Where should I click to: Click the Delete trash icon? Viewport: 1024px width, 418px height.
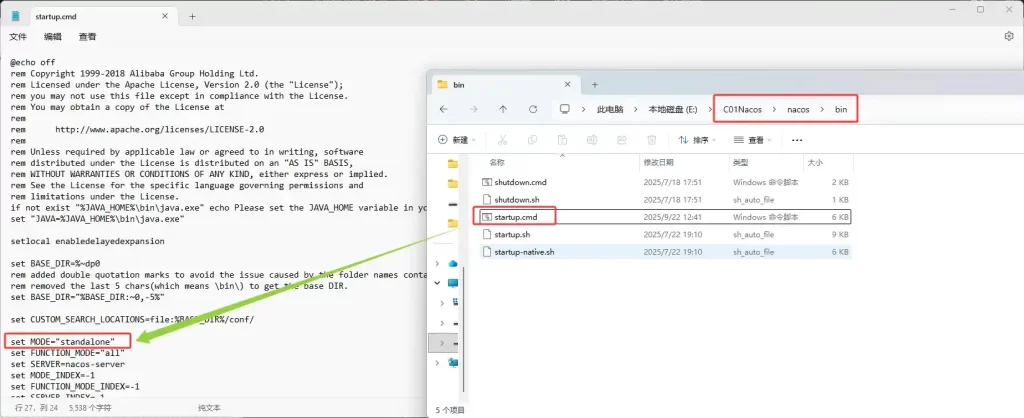(652, 140)
